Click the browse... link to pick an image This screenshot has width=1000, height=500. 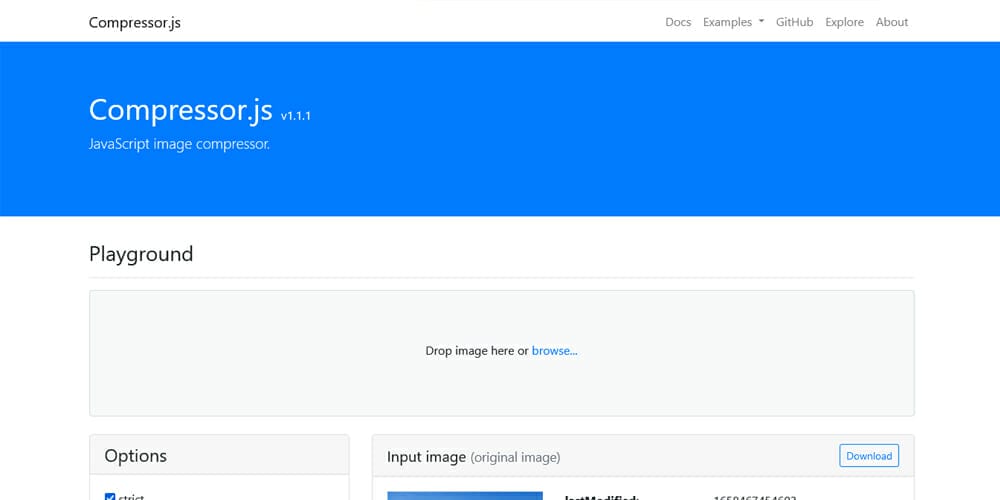[554, 351]
